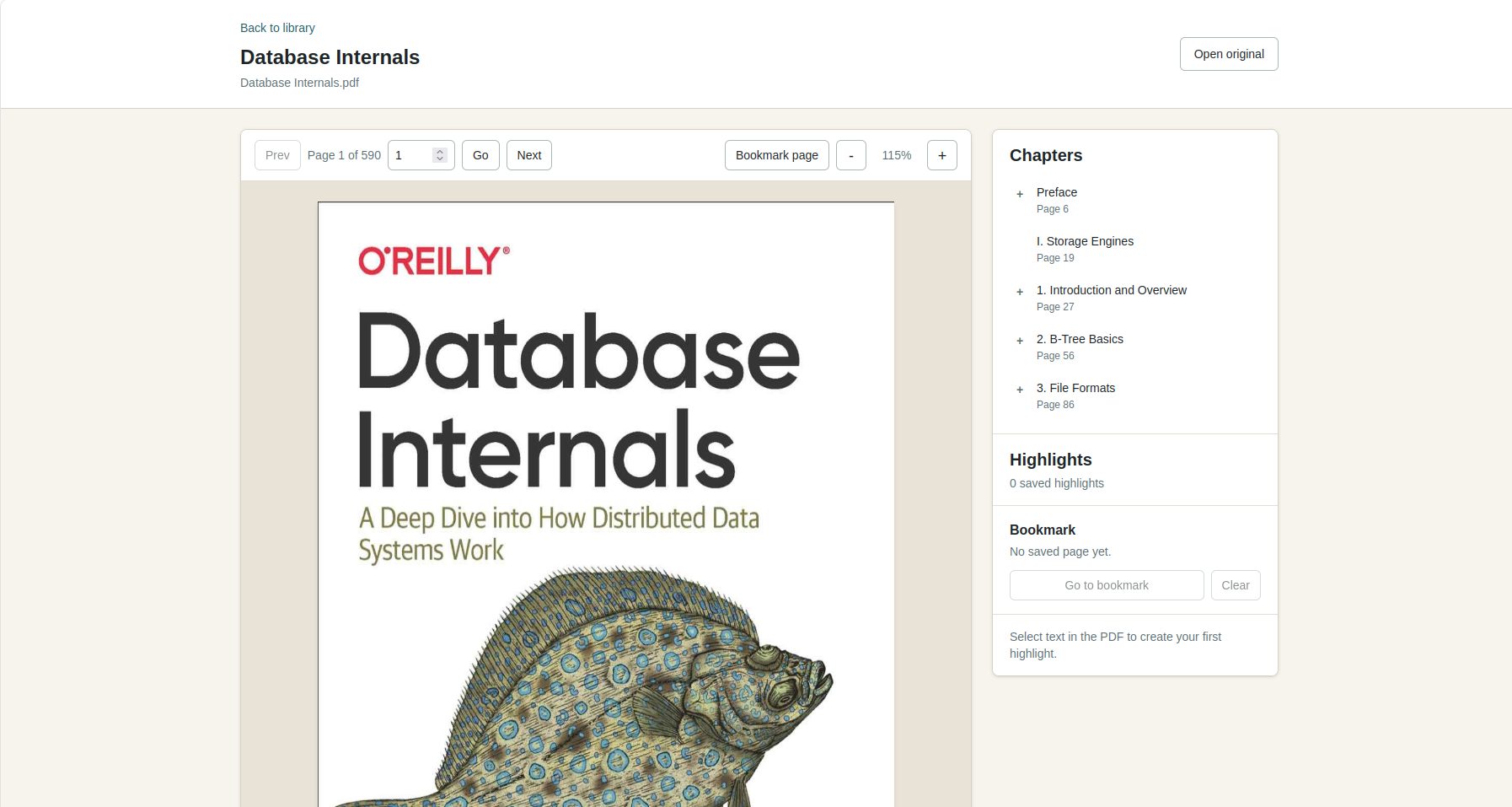
Task: Click the 'Page 6' label under Preface
Action: (1053, 209)
